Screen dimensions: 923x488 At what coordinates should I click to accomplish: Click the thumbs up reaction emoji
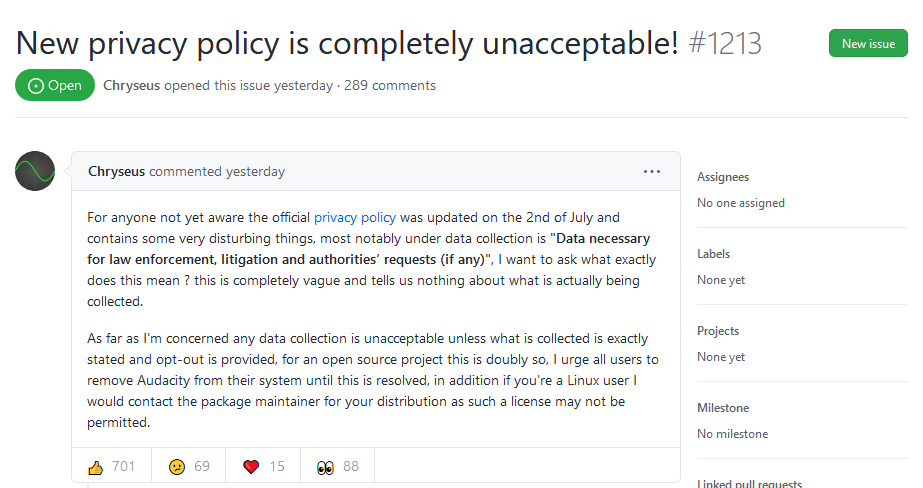coord(95,467)
